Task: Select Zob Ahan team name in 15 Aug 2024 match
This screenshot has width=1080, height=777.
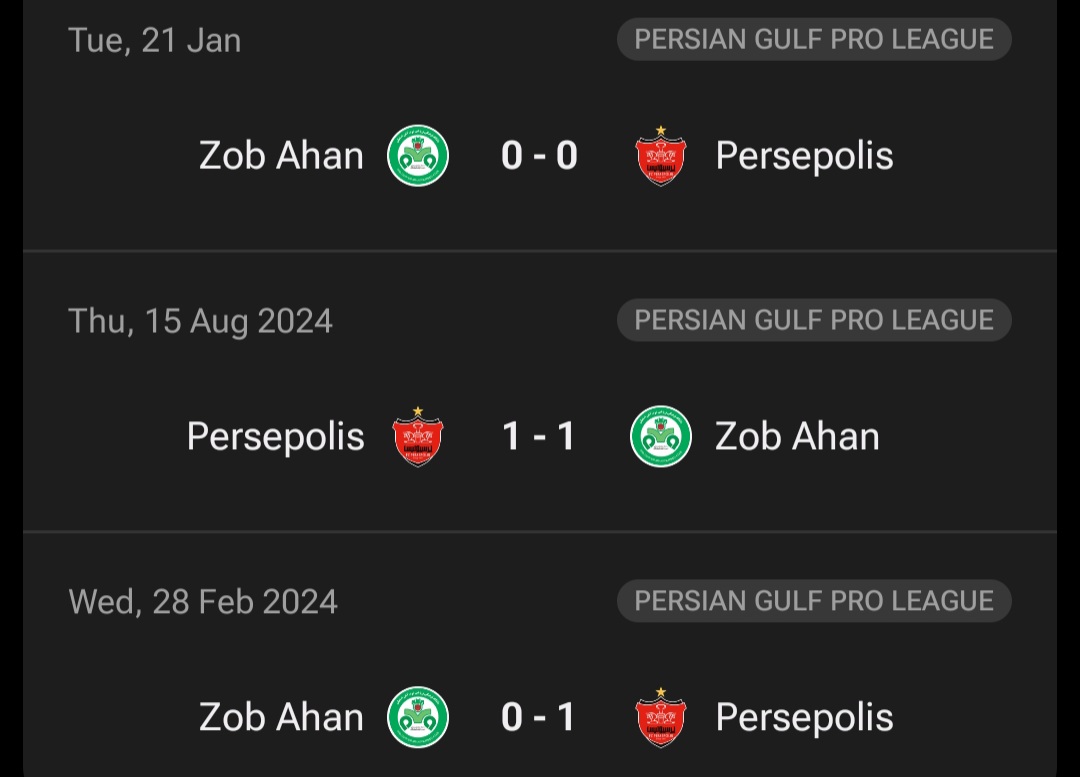Action: tap(797, 437)
